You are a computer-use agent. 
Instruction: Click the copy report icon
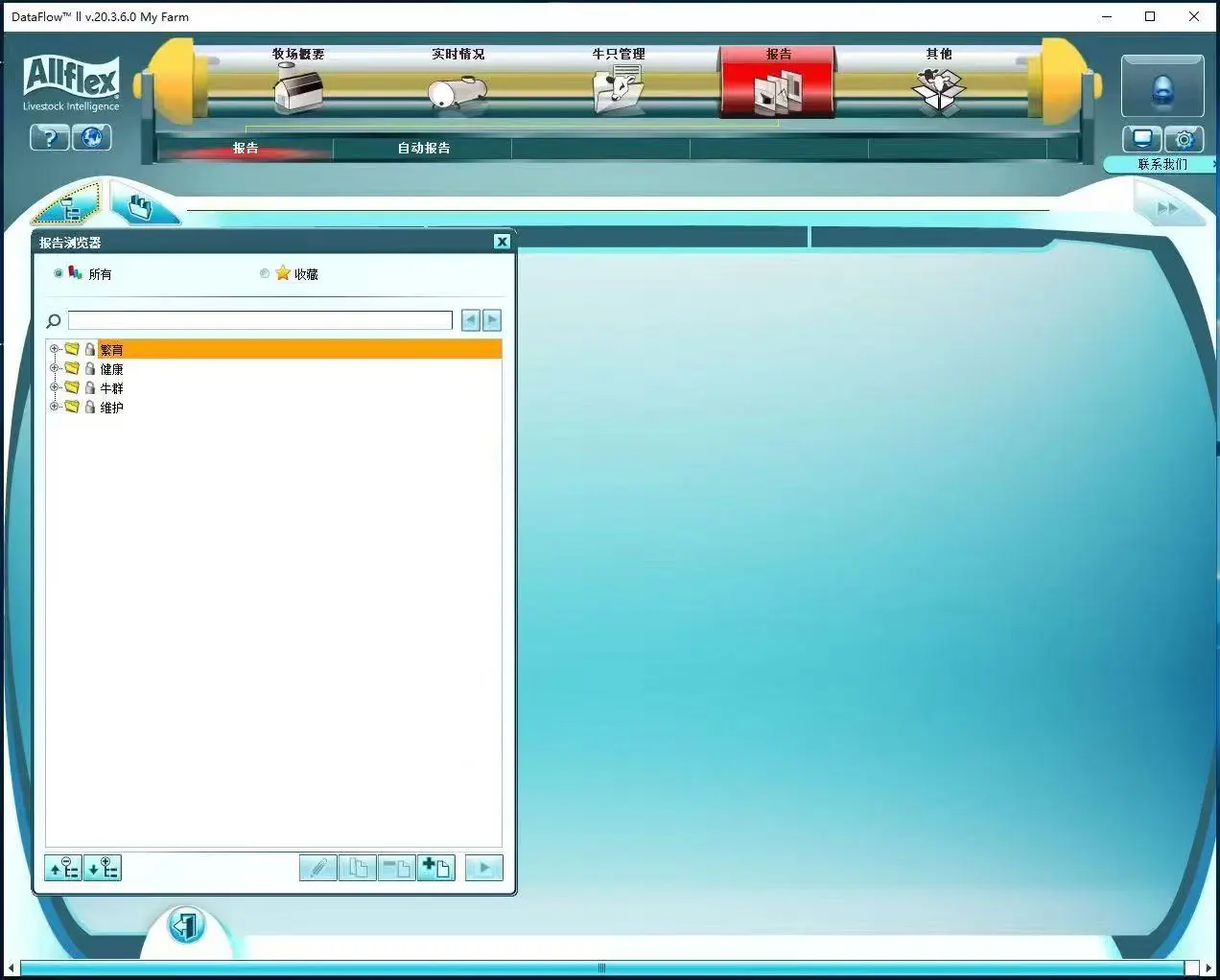pyautogui.click(x=358, y=868)
